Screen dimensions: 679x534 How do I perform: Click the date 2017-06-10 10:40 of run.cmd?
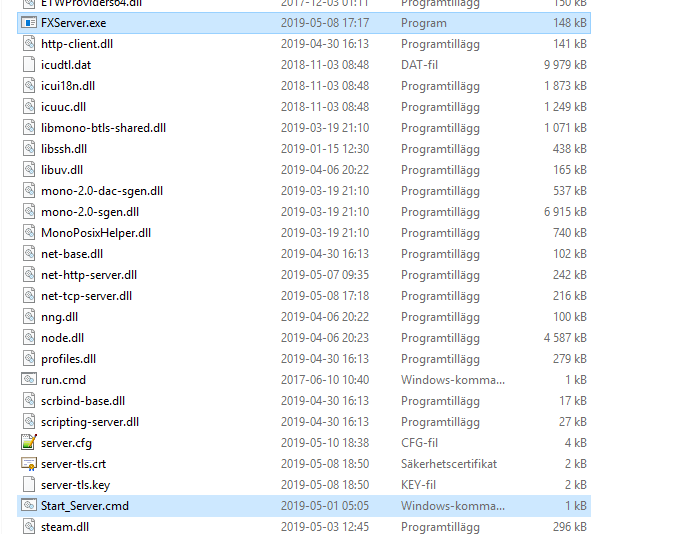(325, 380)
